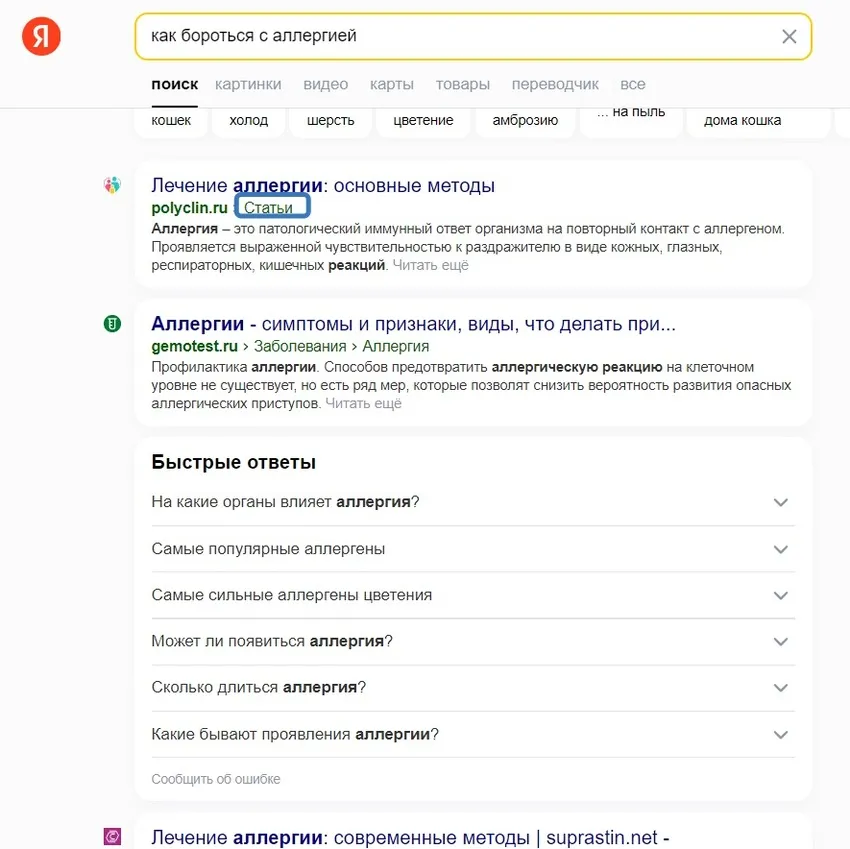This screenshot has width=850, height=849.
Task: Expand 'Какие бывают проявления аллергии?'
Action: [x=780, y=734]
